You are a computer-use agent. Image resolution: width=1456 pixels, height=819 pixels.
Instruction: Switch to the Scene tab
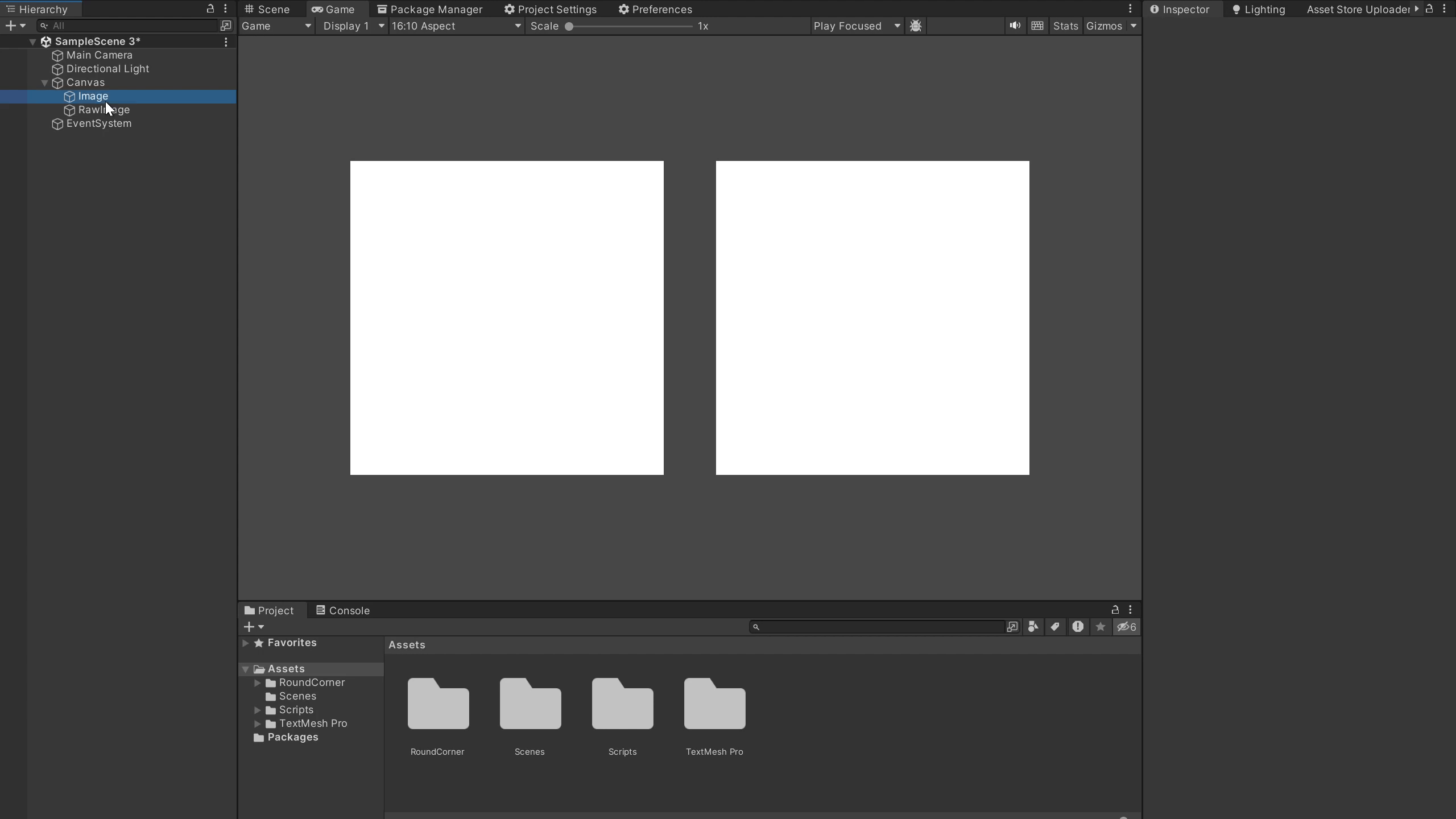267,9
